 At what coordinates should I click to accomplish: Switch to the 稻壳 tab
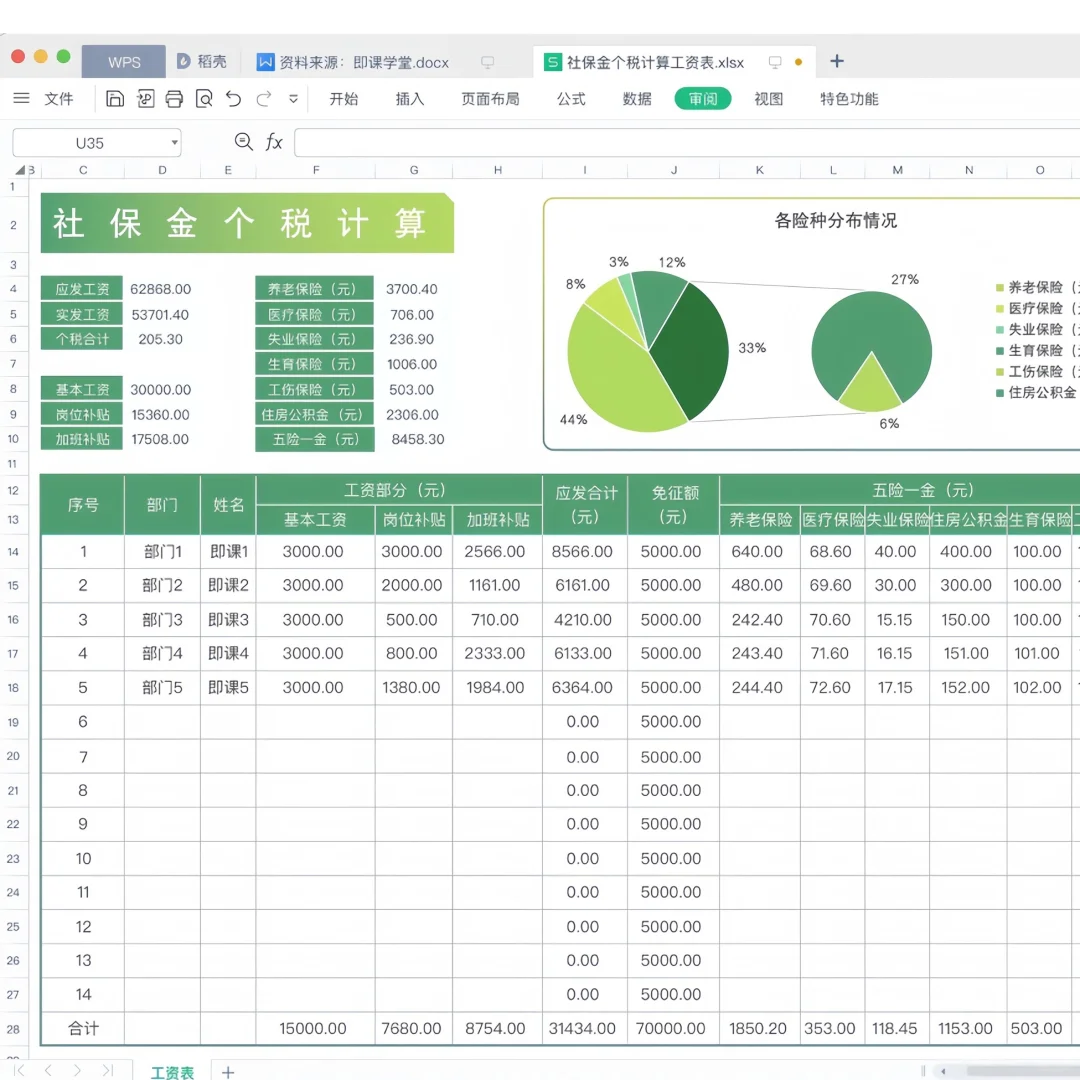[202, 62]
